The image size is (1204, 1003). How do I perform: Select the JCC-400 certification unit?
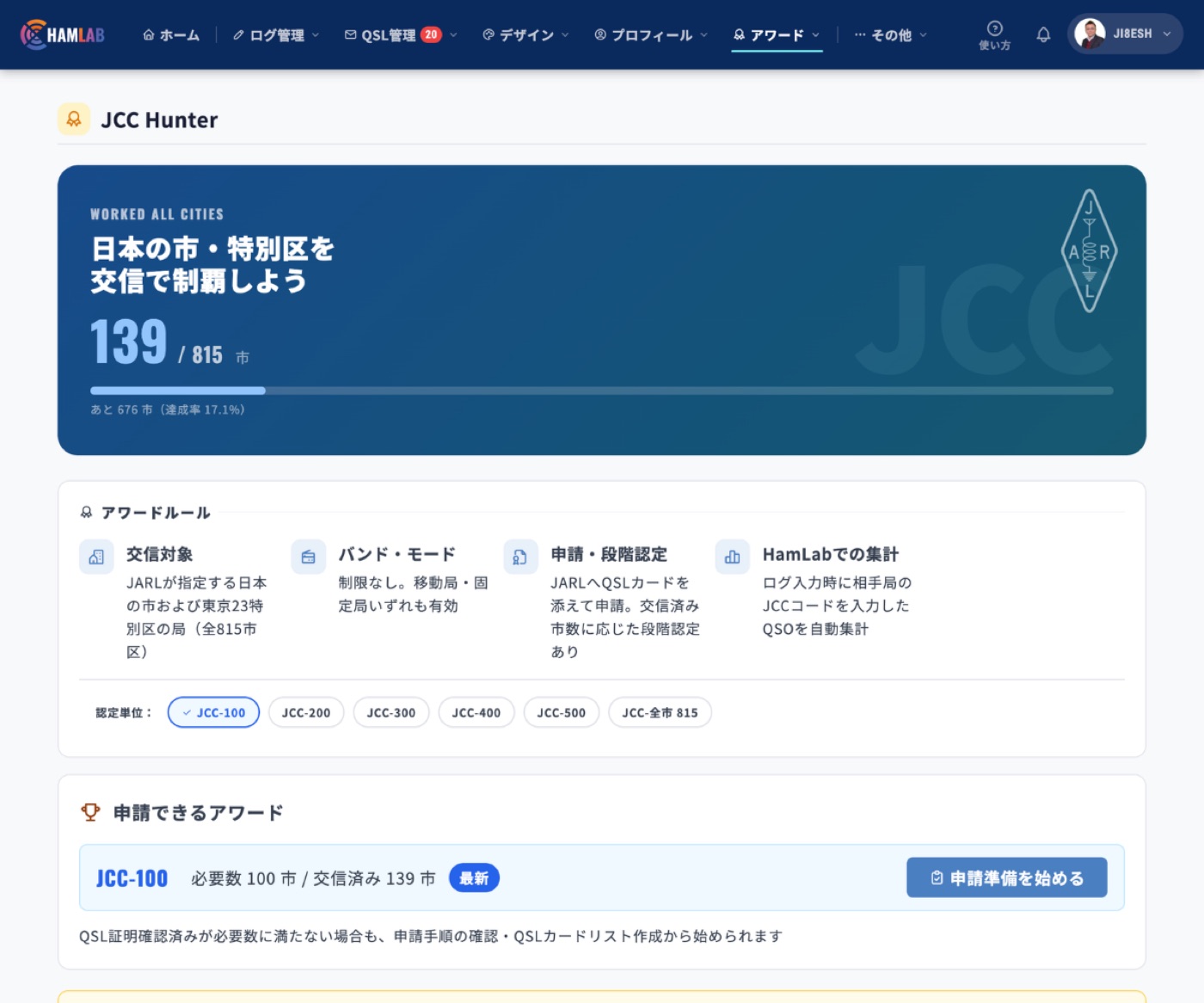(x=476, y=712)
